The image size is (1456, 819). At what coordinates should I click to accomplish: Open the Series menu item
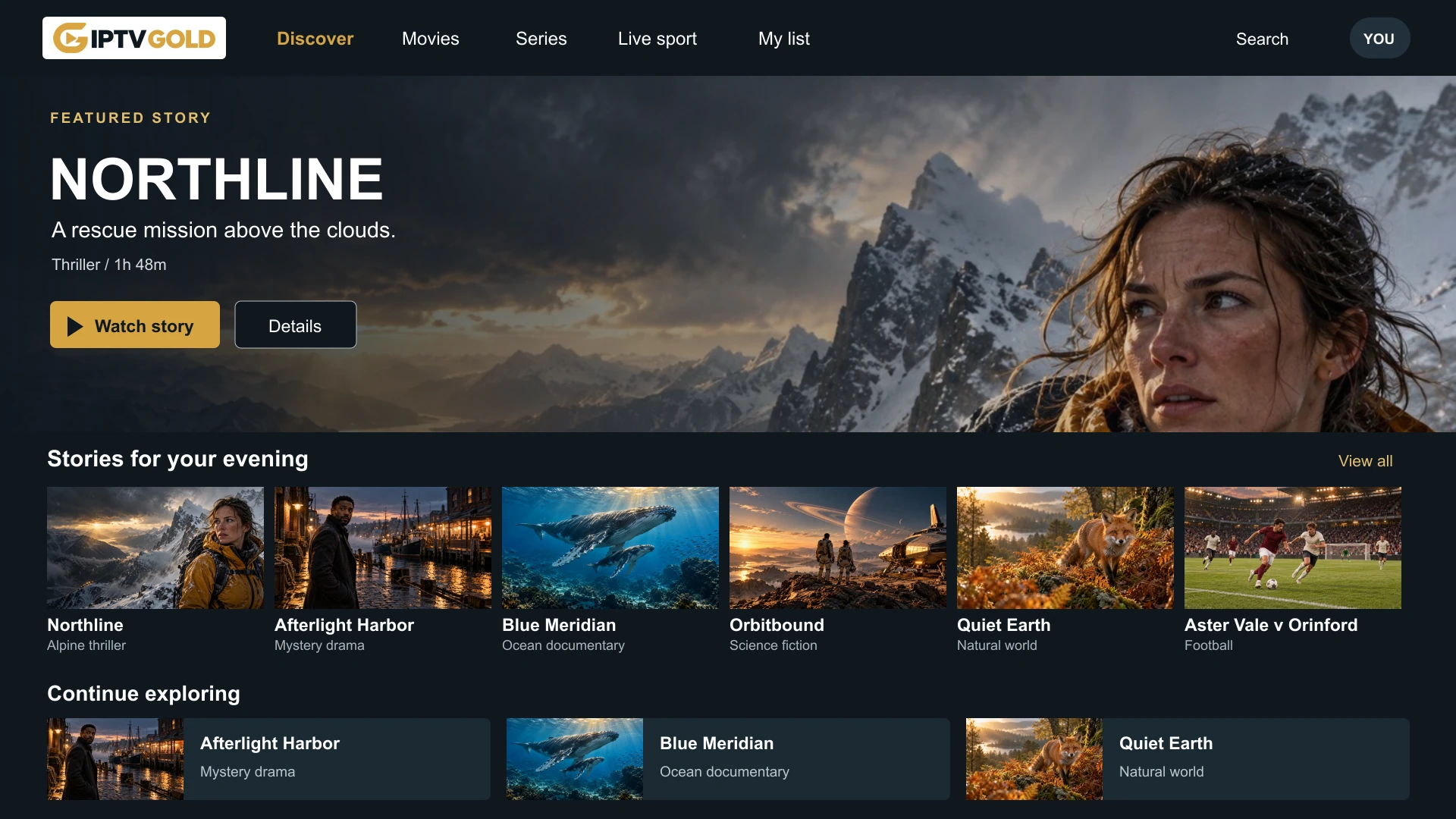[541, 39]
